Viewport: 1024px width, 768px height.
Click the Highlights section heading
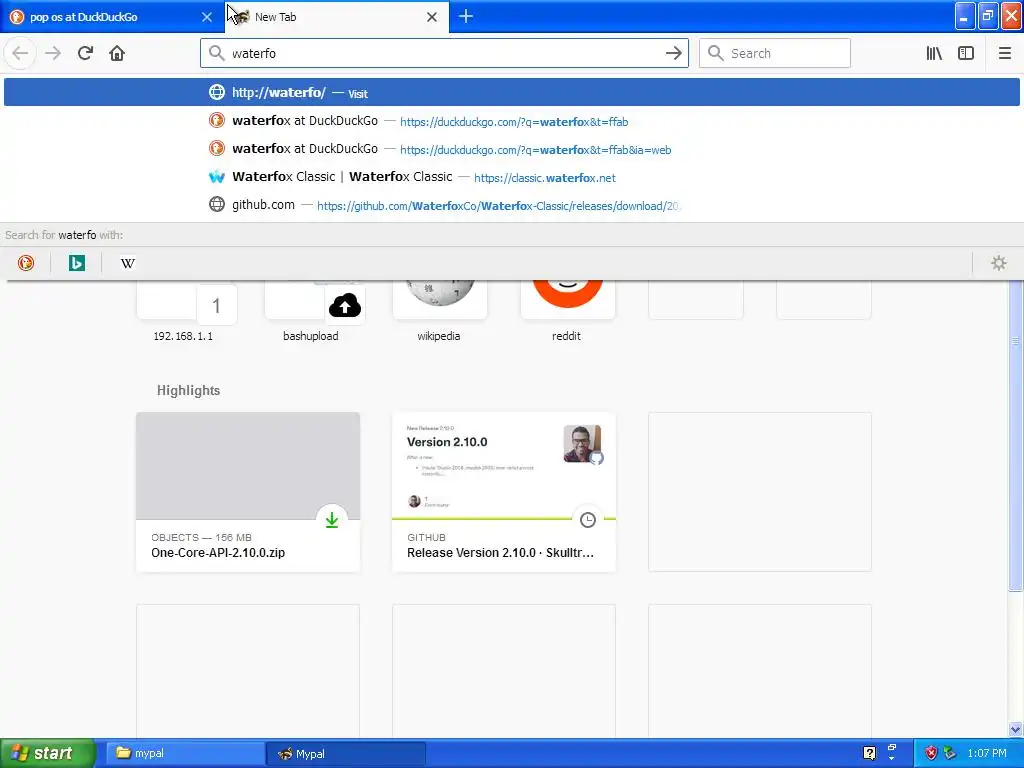coord(188,391)
